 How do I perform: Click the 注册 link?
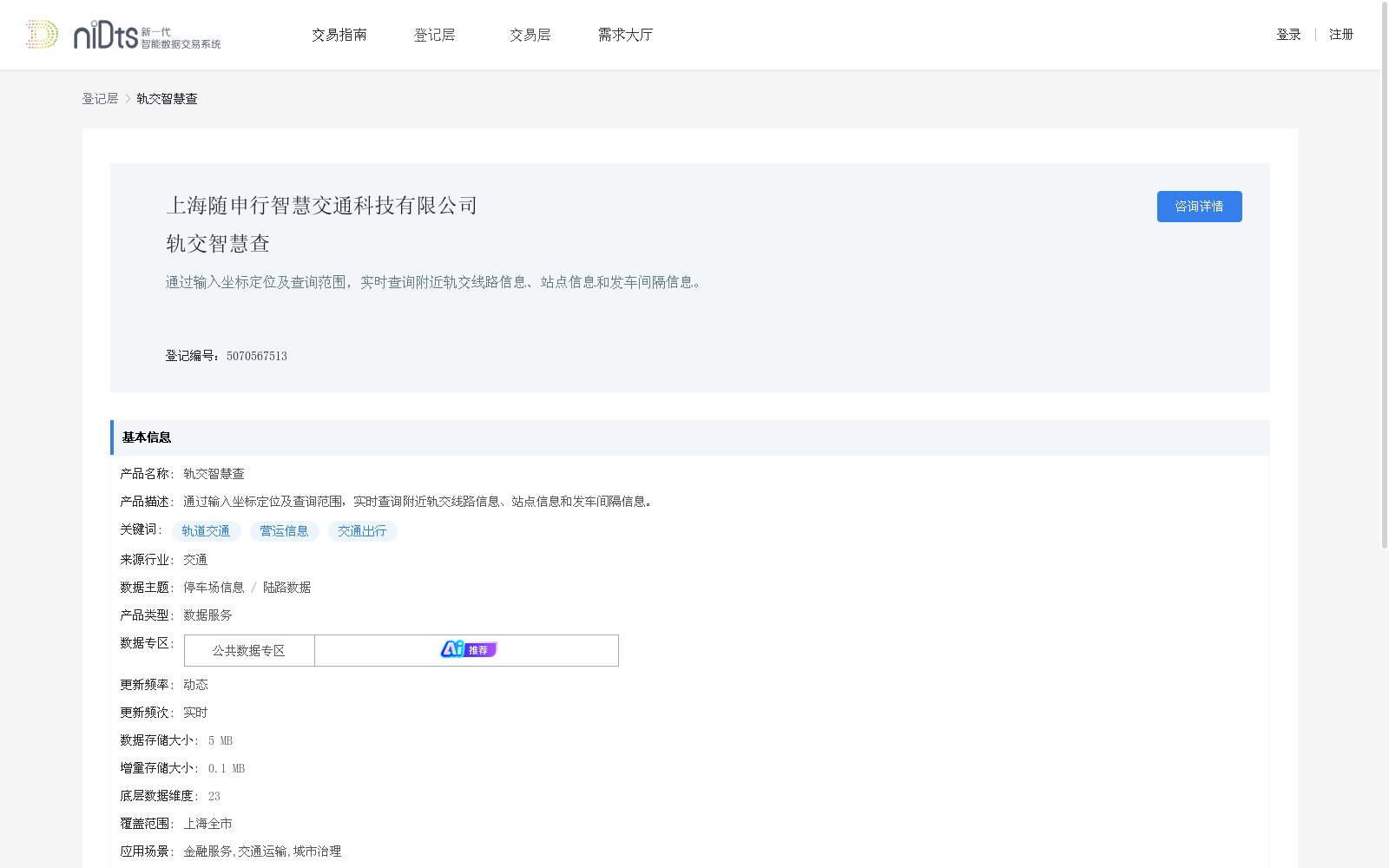(x=1341, y=35)
